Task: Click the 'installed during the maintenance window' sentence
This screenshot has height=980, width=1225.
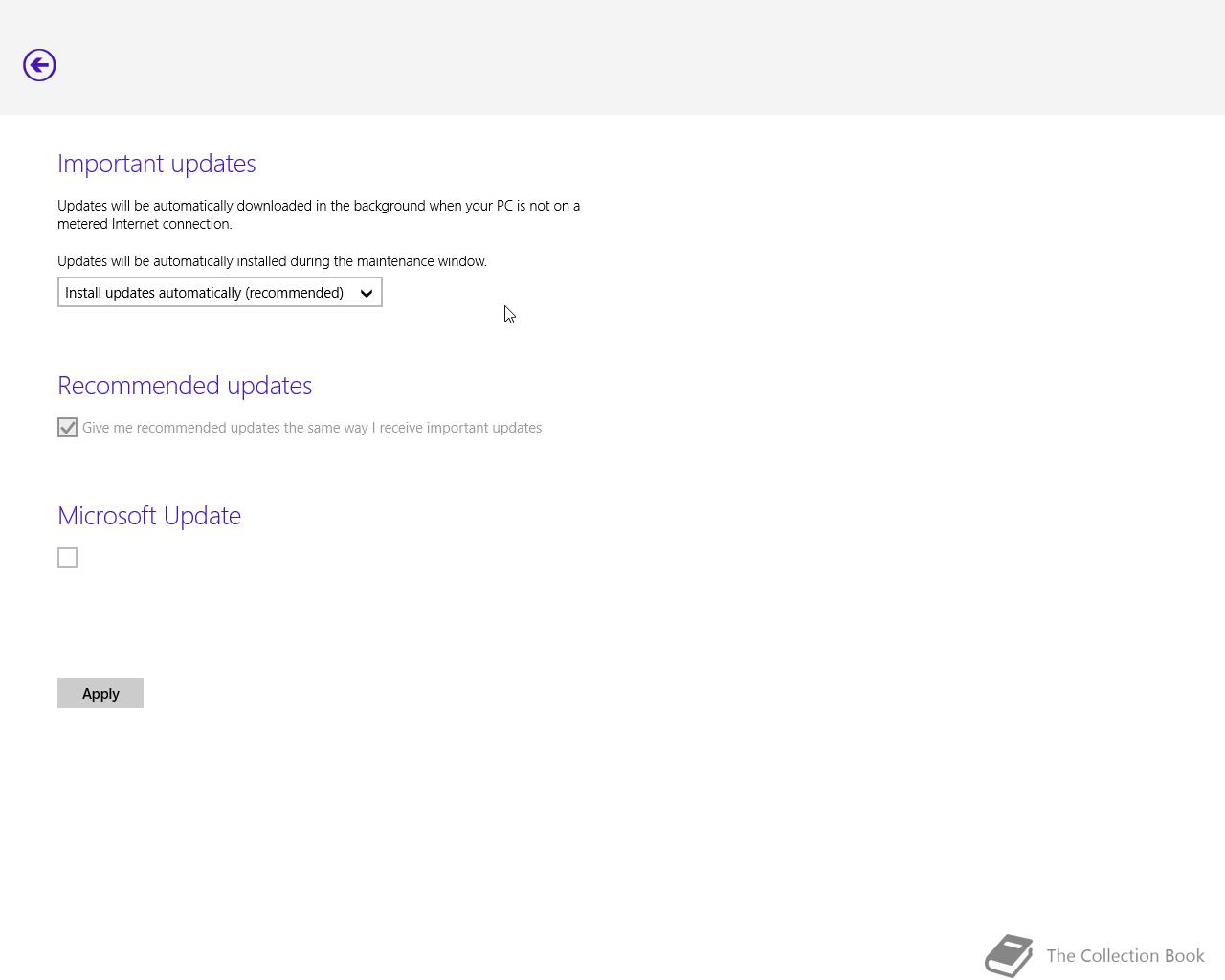Action: click(272, 261)
